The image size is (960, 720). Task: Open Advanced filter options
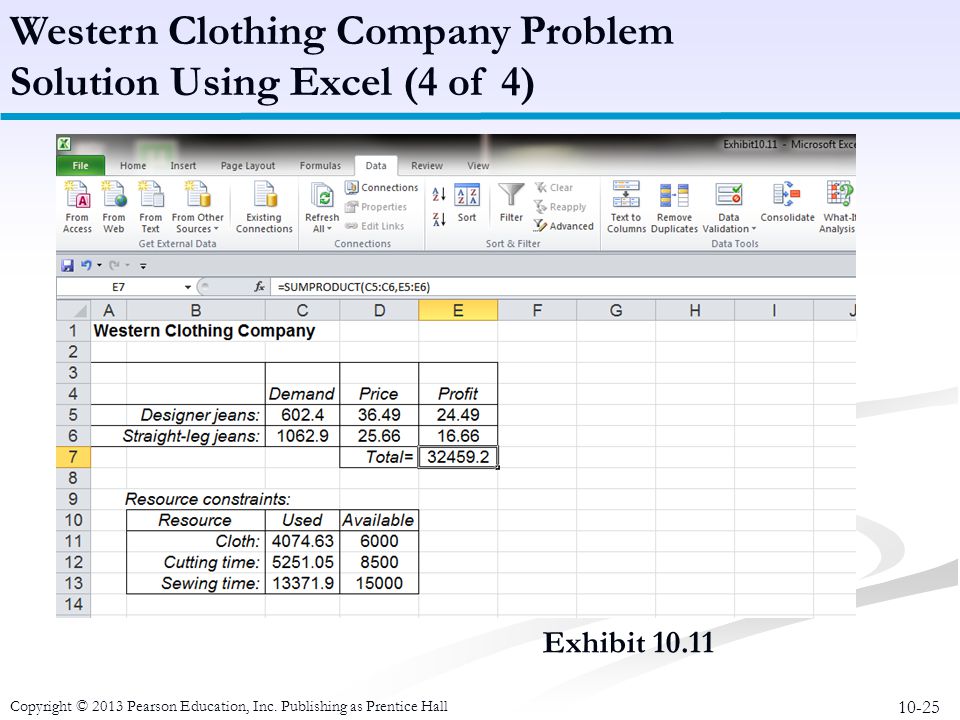tap(563, 226)
